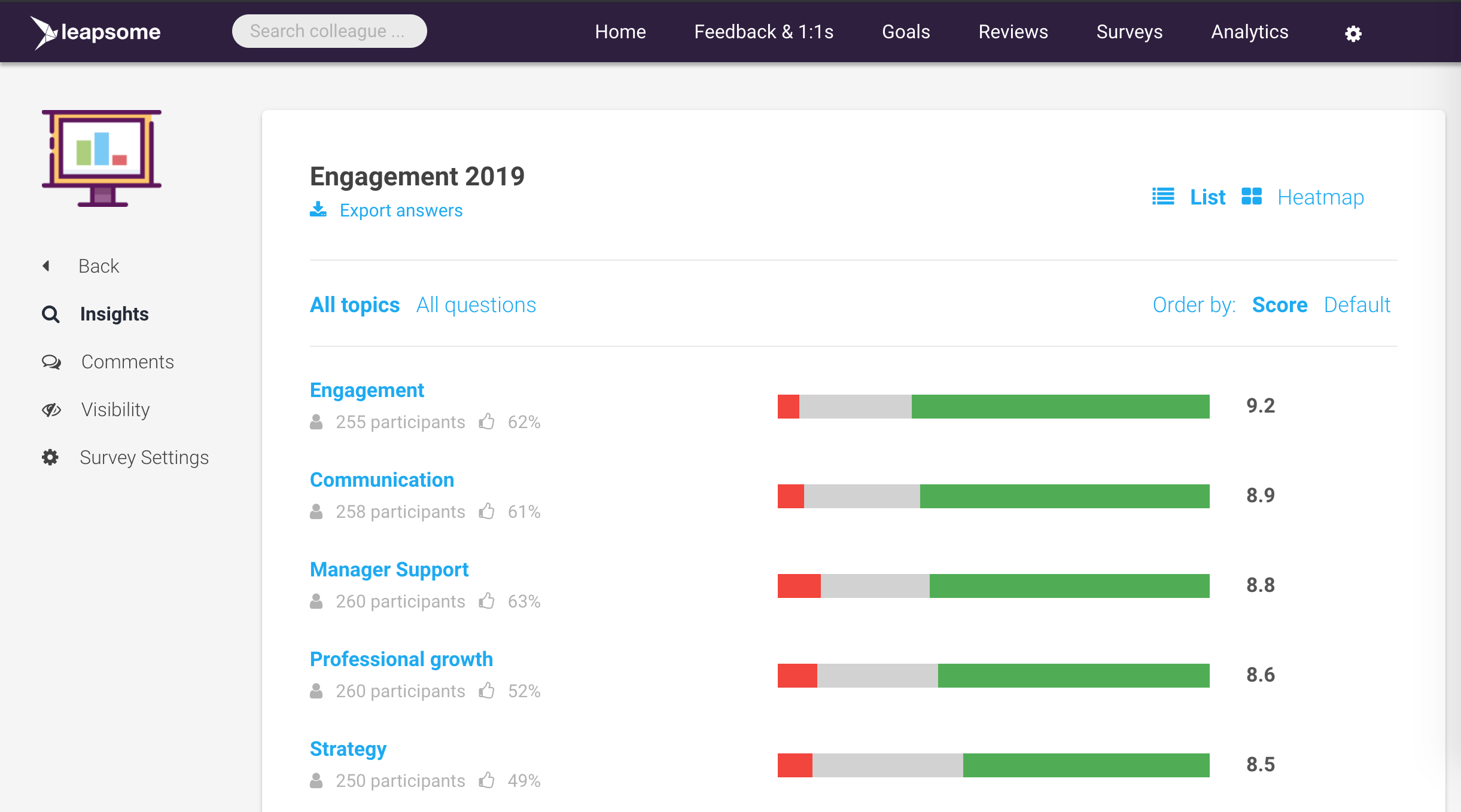Click the Manager Support score distribution bar
This screenshot has height=812, width=1461.
pos(993,586)
